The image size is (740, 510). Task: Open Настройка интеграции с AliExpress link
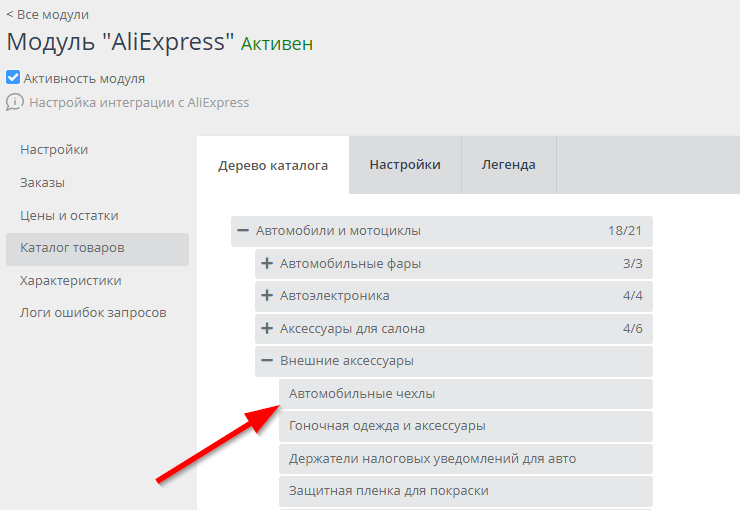pyautogui.click(x=139, y=102)
